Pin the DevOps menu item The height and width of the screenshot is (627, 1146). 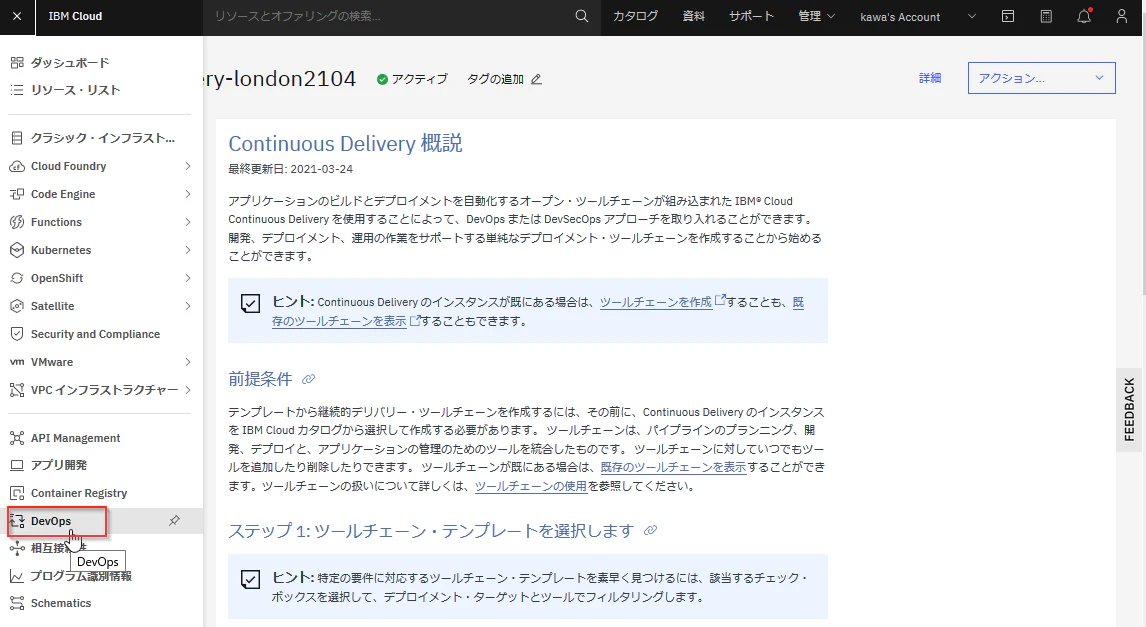click(174, 521)
